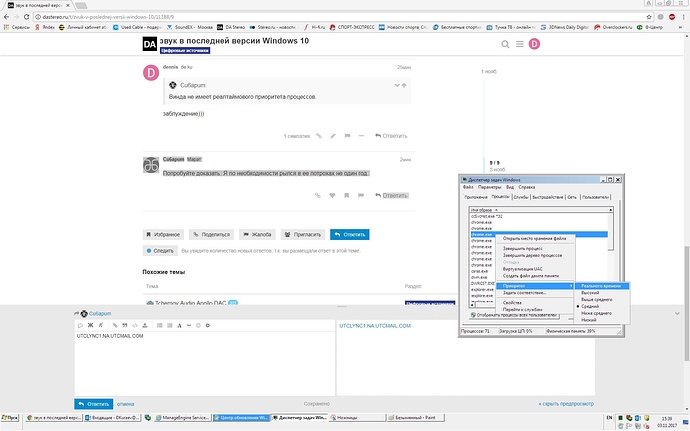Choose Свойства in context menu
The image size is (690, 431).
pos(512,303)
